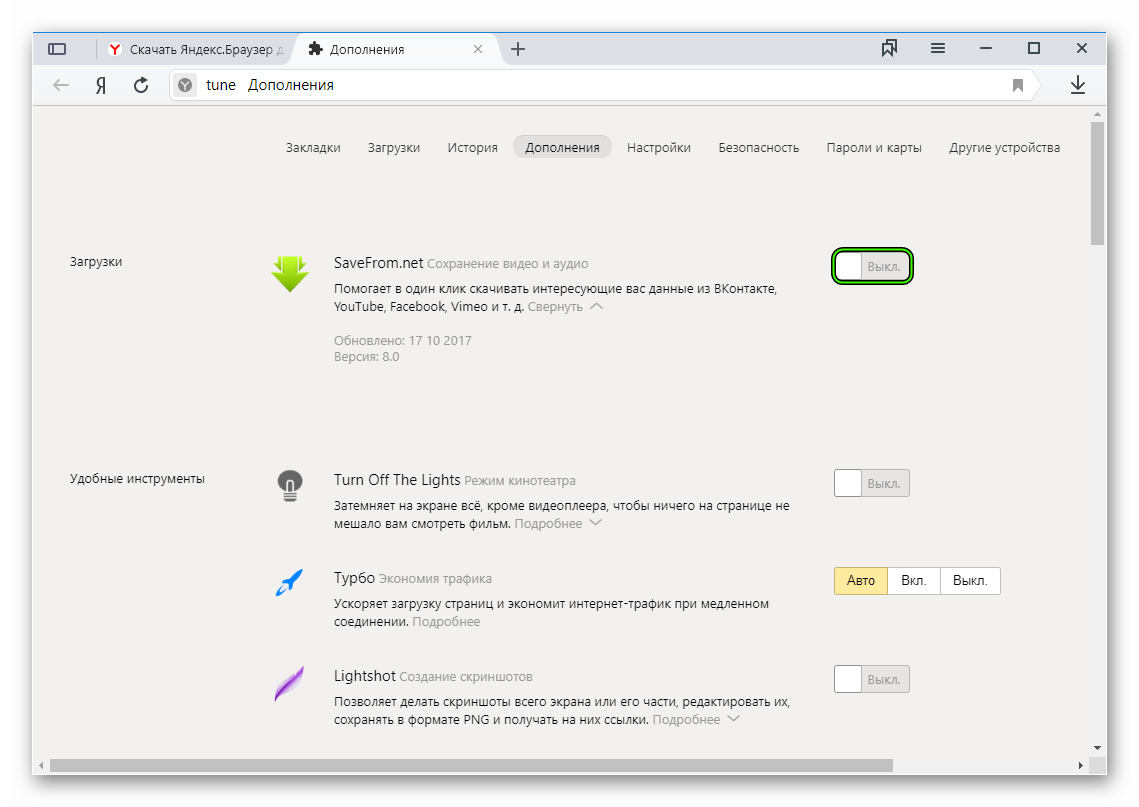The image size is (1139, 807).
Task: Open the Пароли и карты section
Action: tap(874, 147)
